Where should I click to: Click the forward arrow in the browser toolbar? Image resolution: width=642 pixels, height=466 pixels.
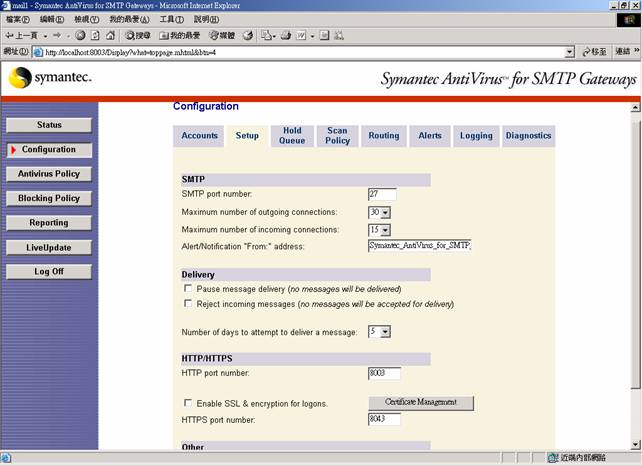pyautogui.click(x=57, y=36)
